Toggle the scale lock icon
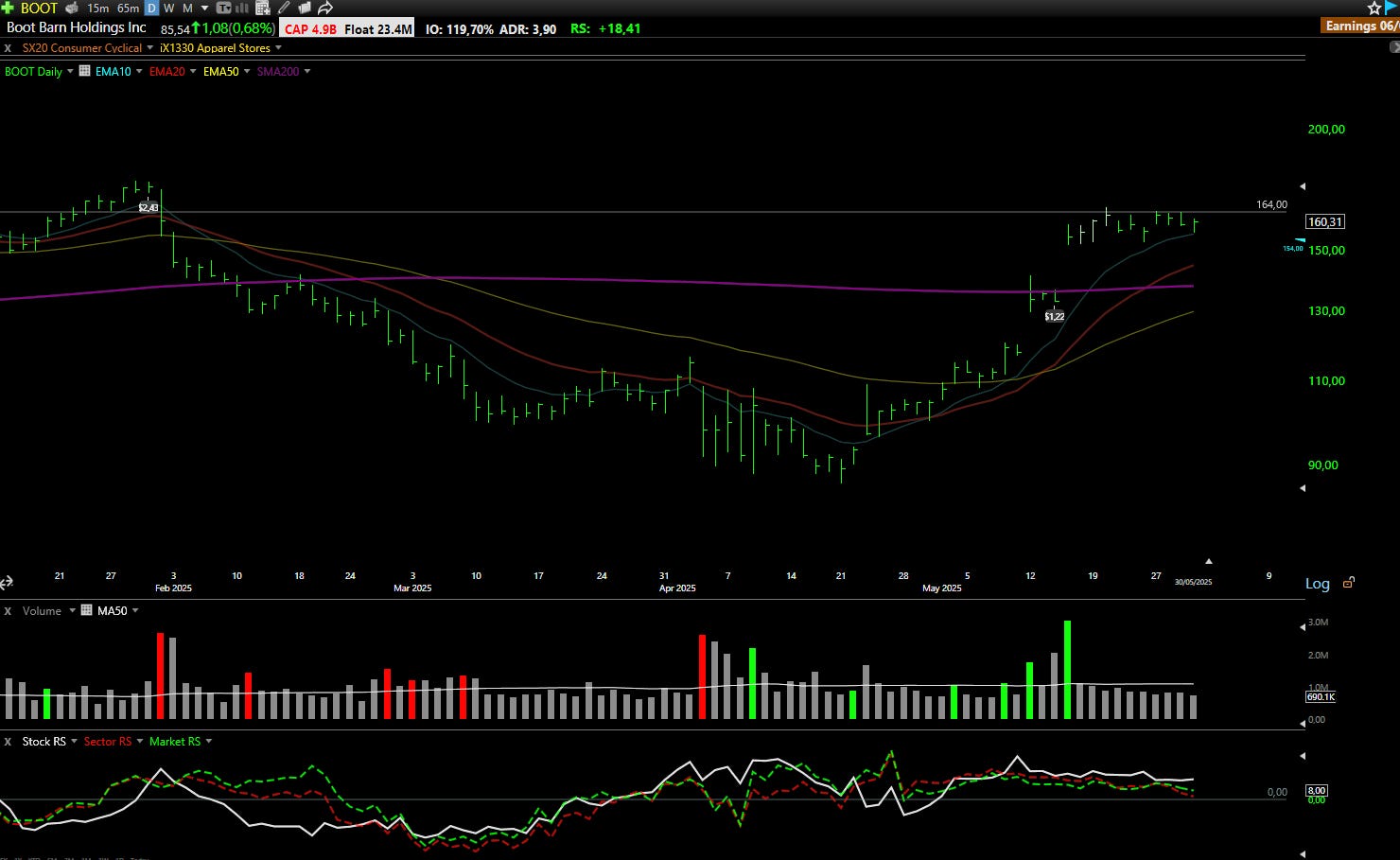 [1349, 583]
